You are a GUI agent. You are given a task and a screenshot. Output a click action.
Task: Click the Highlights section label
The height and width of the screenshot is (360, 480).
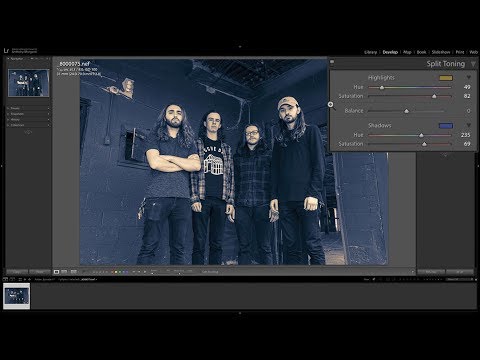(381, 78)
